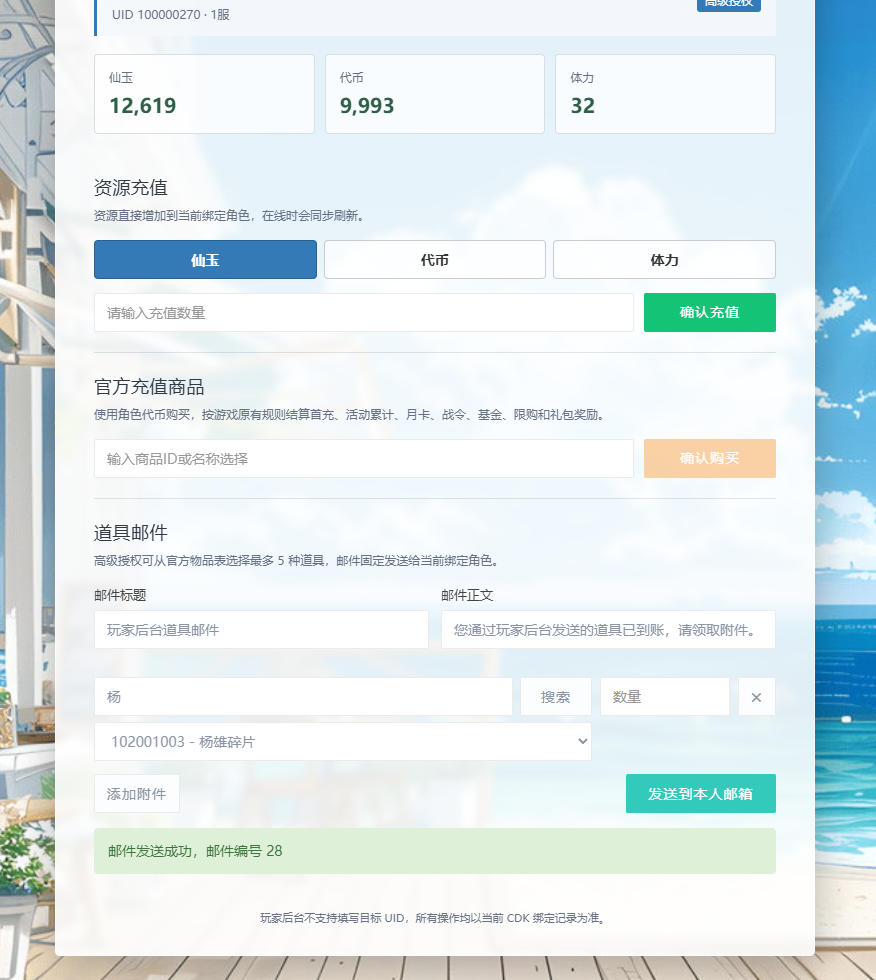Viewport: 876px width, 980px height.
Task: Click the 官方充值商品 section heading
Action: (x=149, y=387)
